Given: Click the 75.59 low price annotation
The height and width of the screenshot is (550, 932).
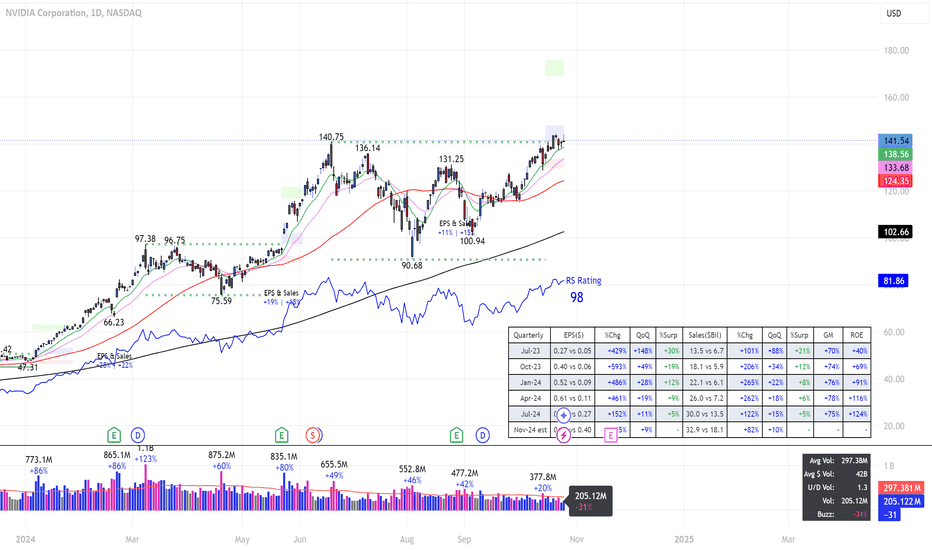Looking at the screenshot, I should tap(221, 301).
